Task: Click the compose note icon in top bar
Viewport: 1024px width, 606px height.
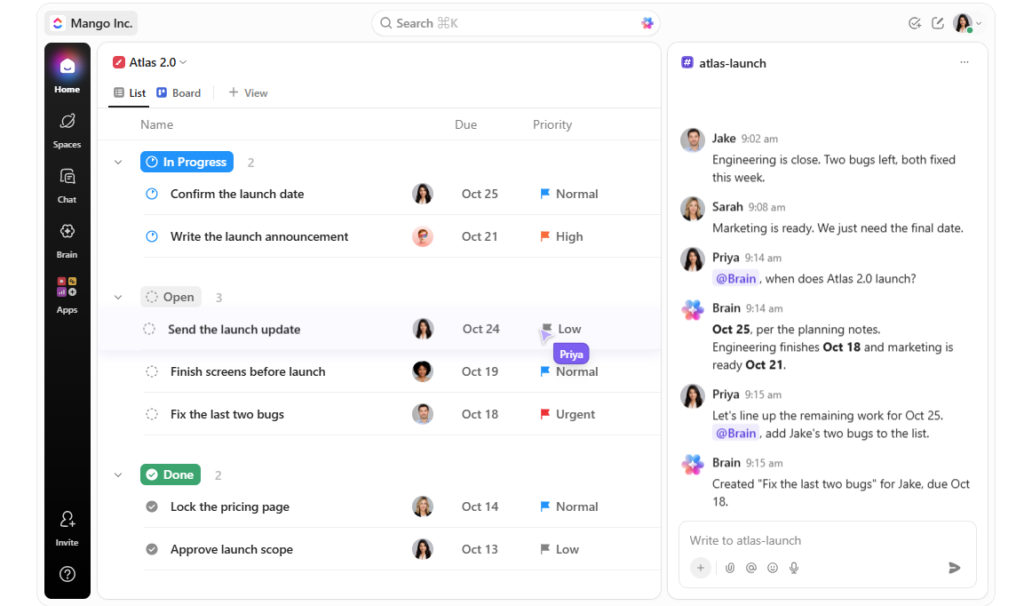Action: click(937, 24)
